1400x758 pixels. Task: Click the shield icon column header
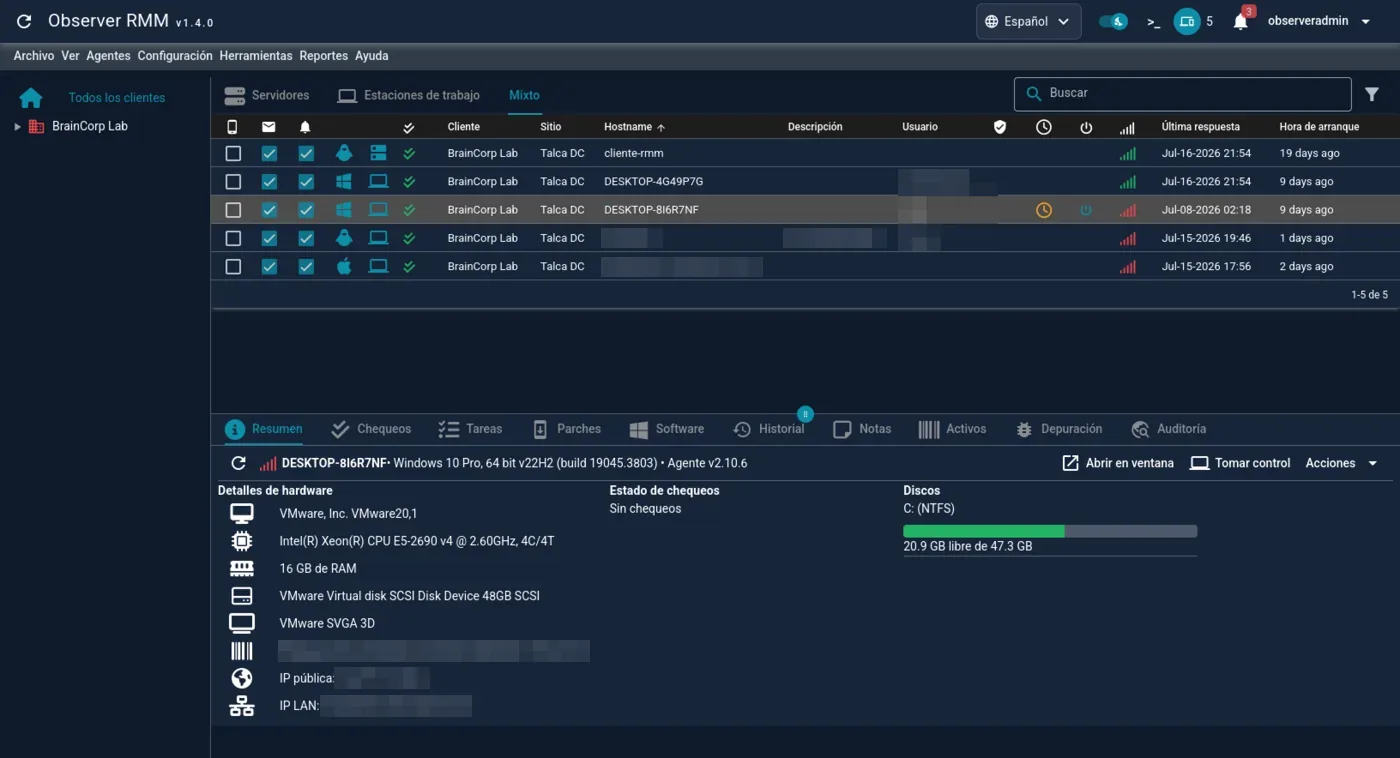[1000, 127]
